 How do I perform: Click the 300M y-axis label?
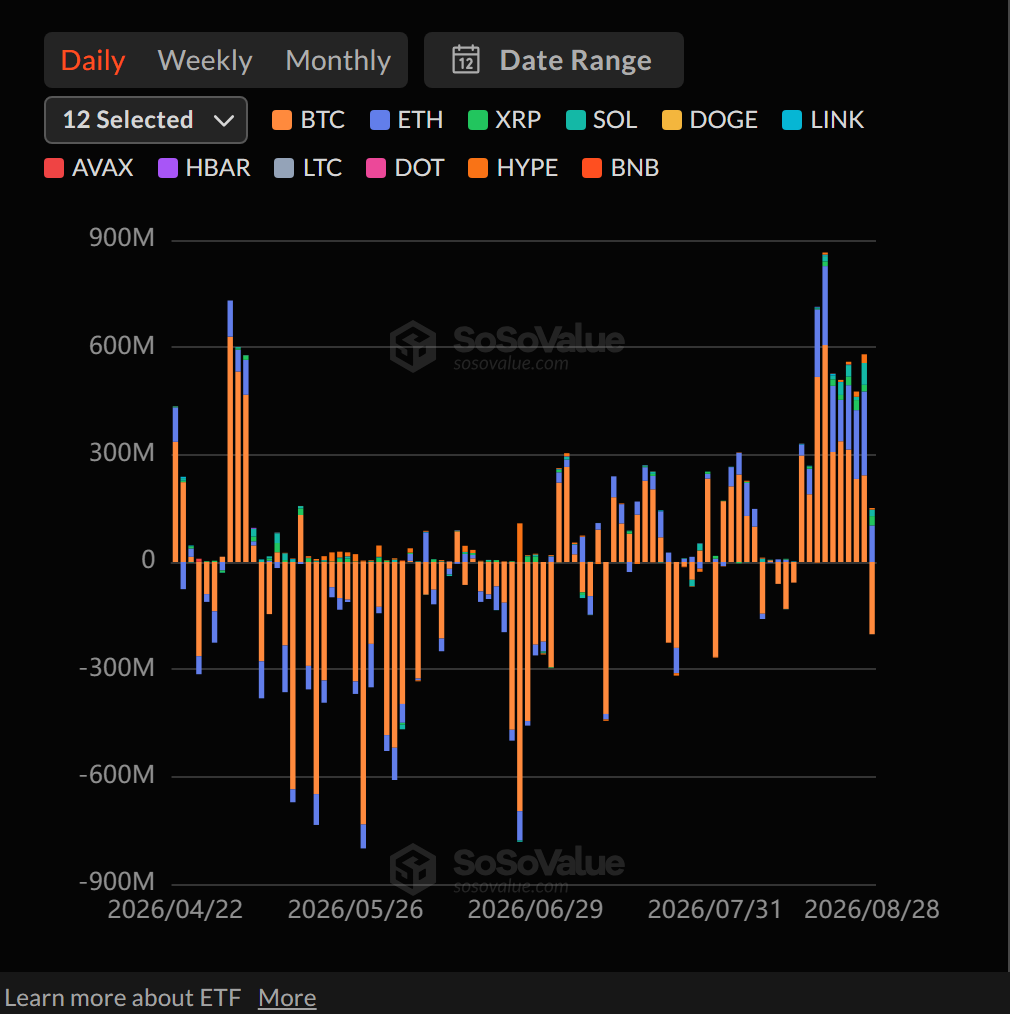point(122,453)
